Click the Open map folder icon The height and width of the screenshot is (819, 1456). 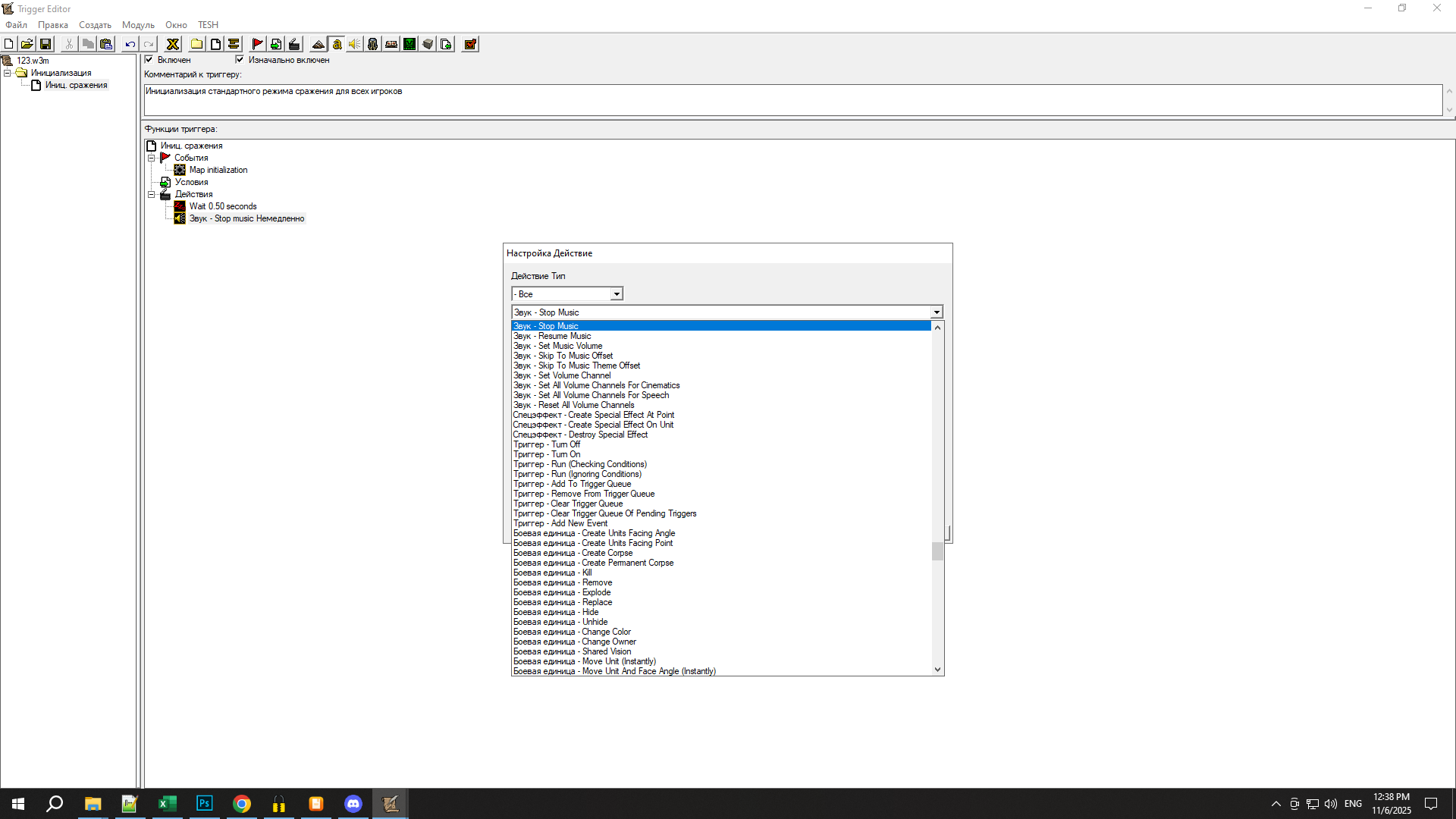27,44
